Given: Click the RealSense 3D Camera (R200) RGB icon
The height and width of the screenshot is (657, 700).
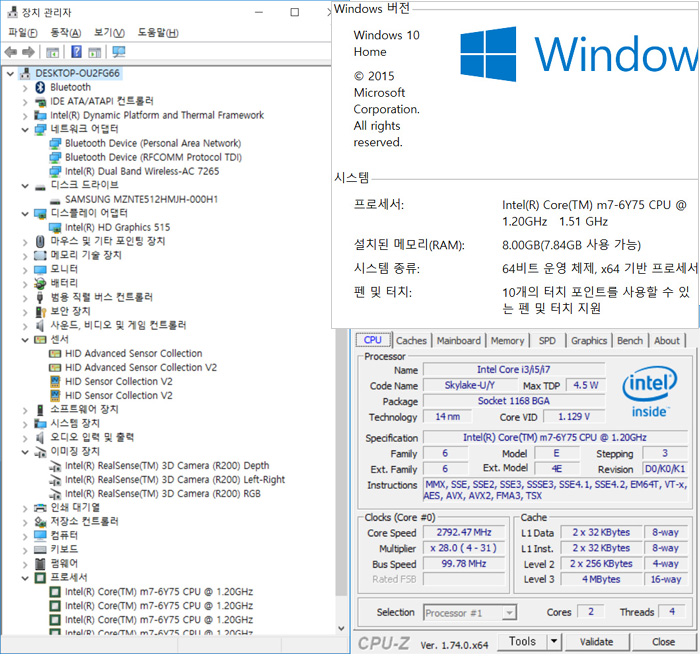Looking at the screenshot, I should 55,494.
